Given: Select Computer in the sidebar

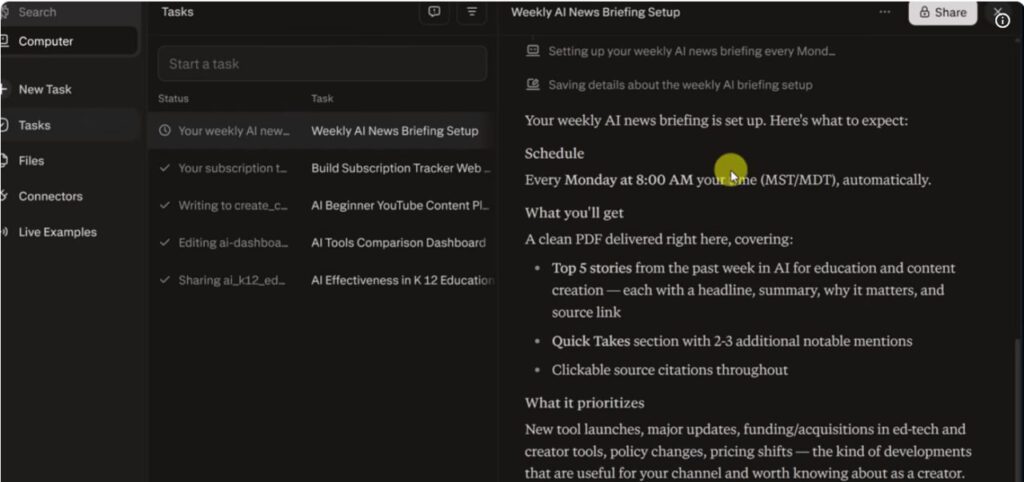Looking at the screenshot, I should click(46, 41).
